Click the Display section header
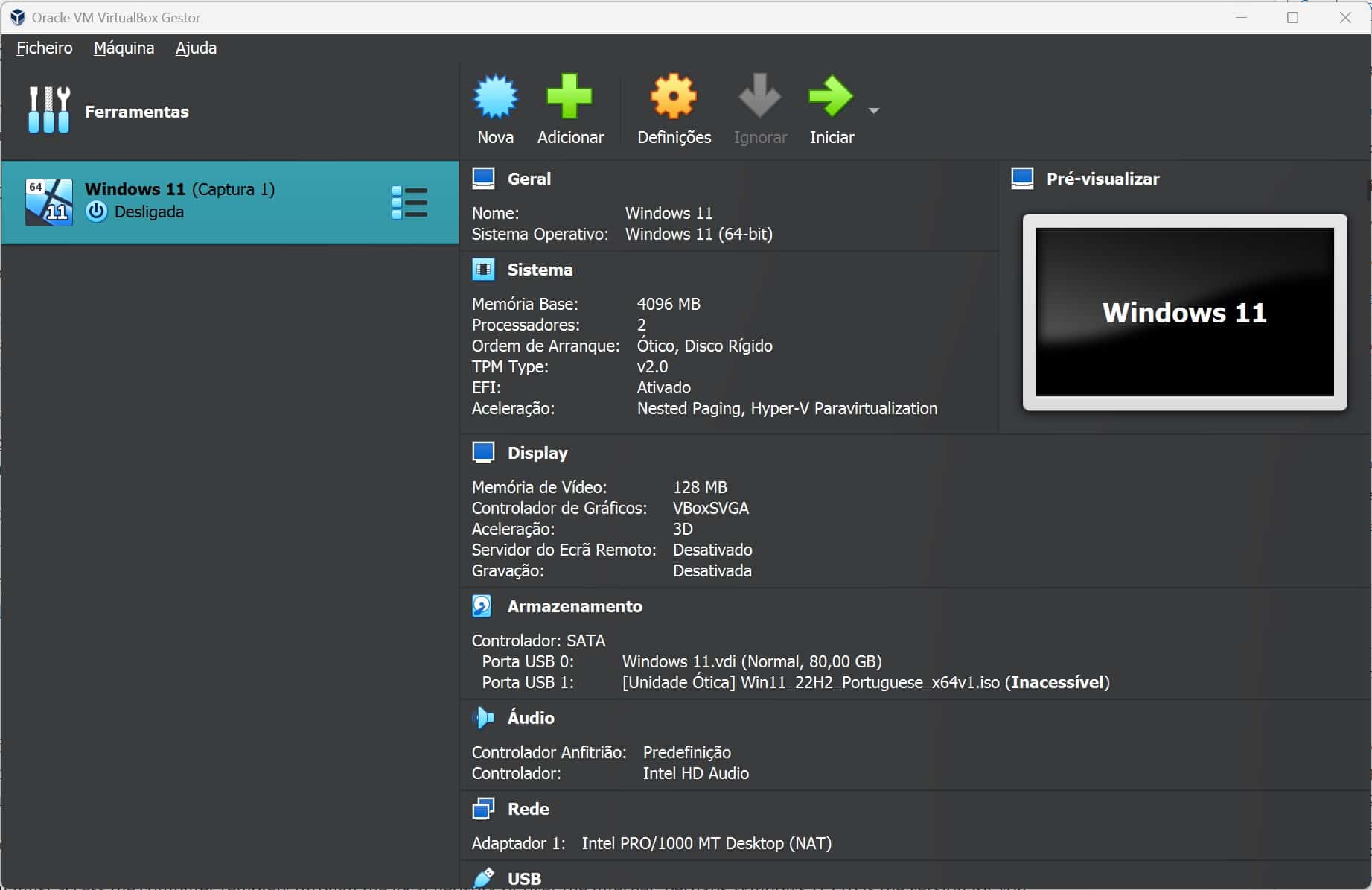The image size is (1372, 890). (537, 453)
